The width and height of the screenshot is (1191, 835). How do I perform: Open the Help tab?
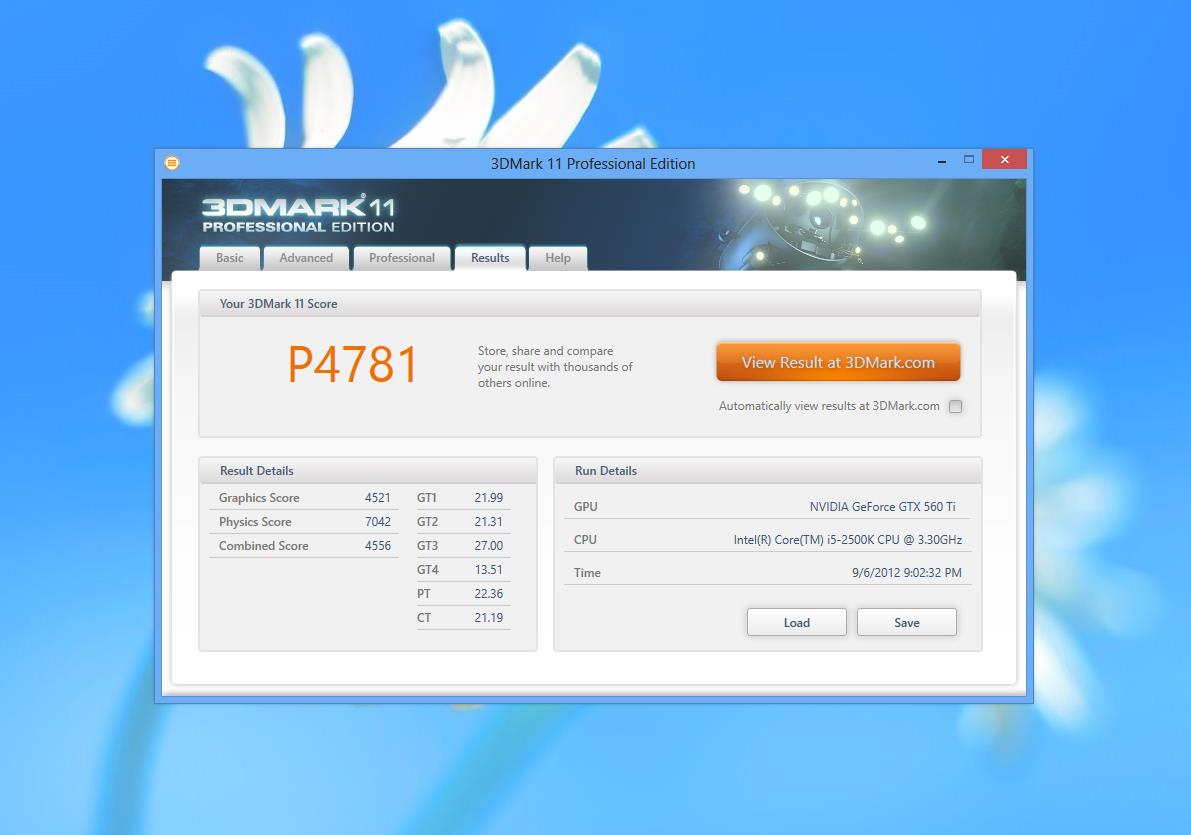(x=558, y=258)
